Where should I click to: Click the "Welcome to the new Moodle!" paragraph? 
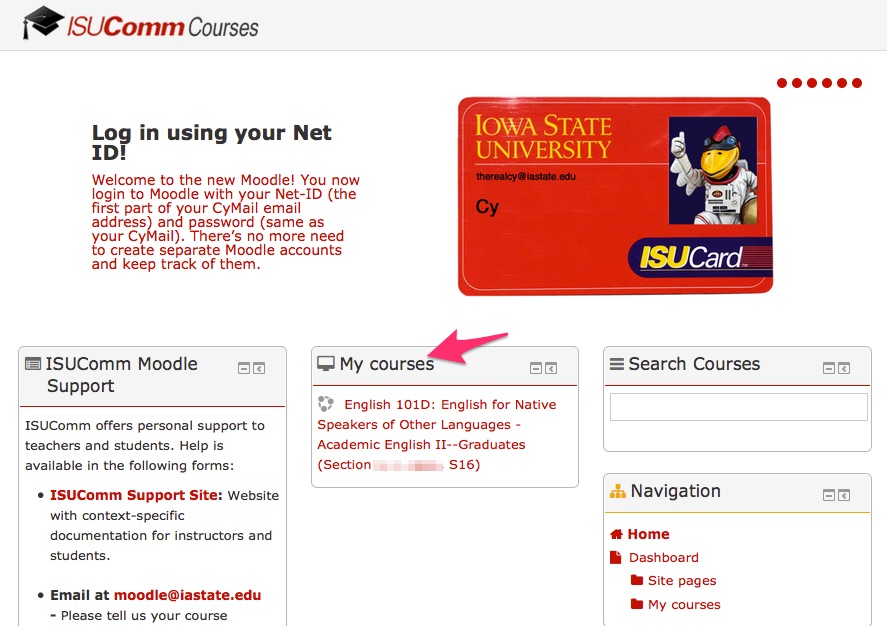(226, 222)
